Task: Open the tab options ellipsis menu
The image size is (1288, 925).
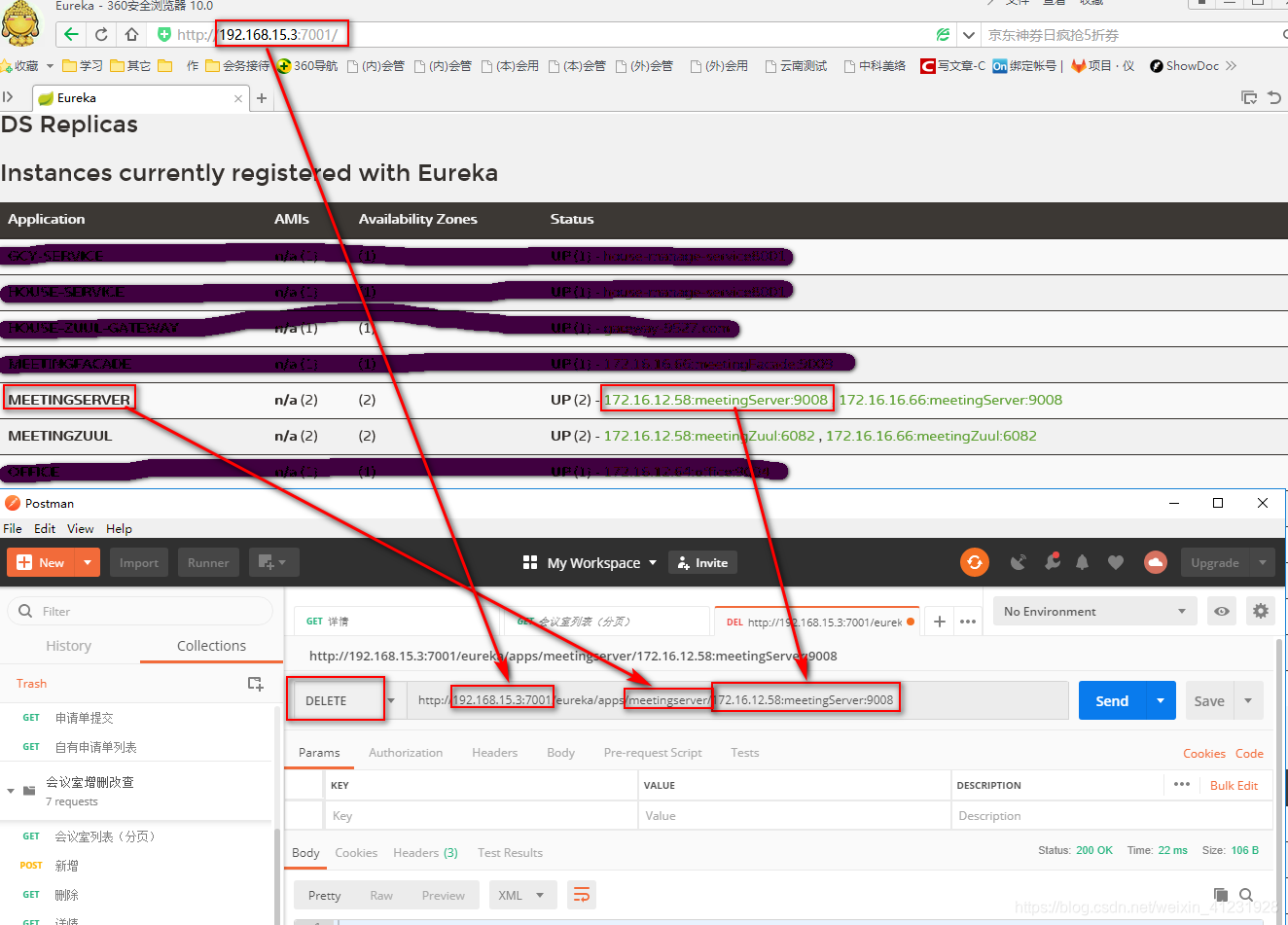Action: 968,622
